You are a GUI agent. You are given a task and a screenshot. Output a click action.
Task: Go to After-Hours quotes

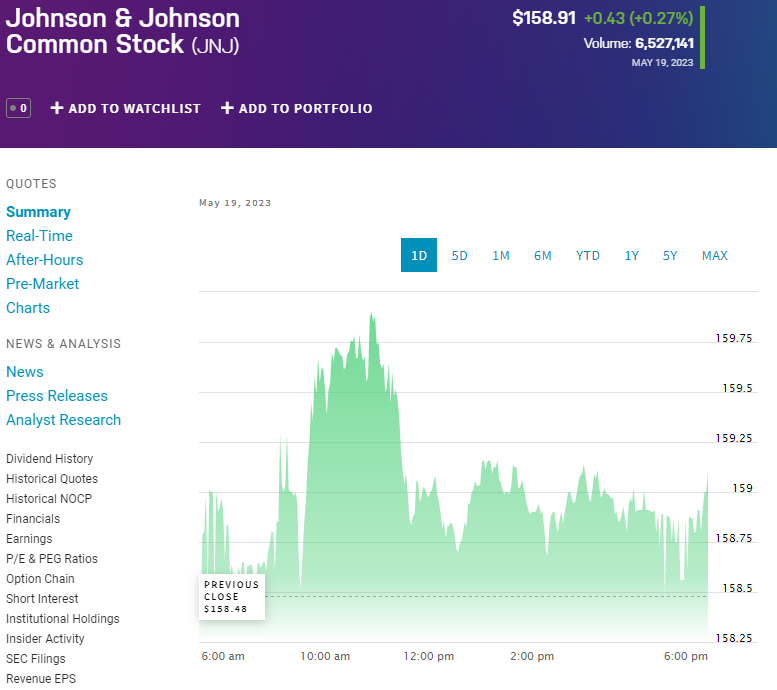(44, 260)
